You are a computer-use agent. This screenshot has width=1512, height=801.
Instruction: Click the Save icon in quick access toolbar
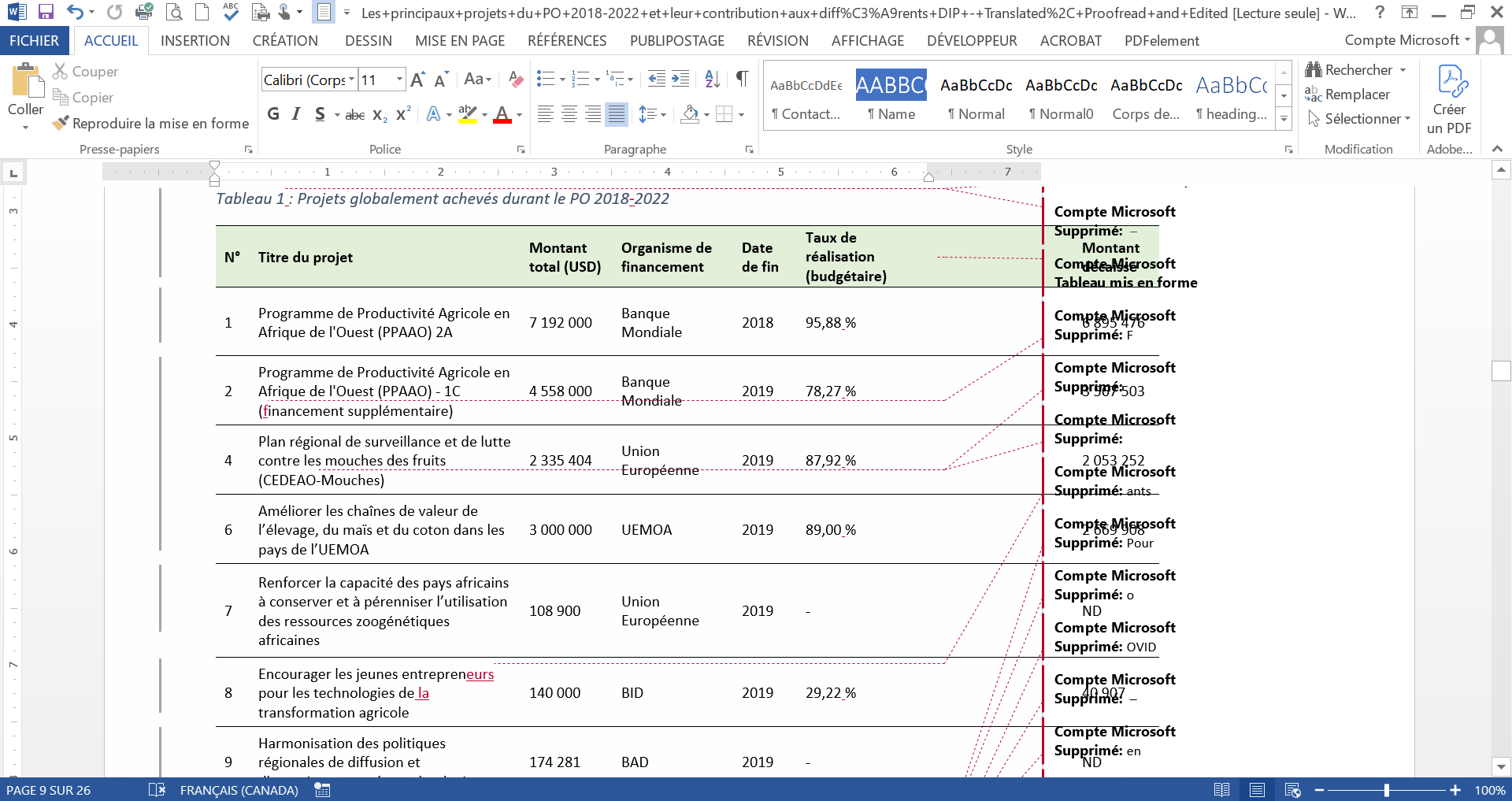pyautogui.click(x=46, y=12)
